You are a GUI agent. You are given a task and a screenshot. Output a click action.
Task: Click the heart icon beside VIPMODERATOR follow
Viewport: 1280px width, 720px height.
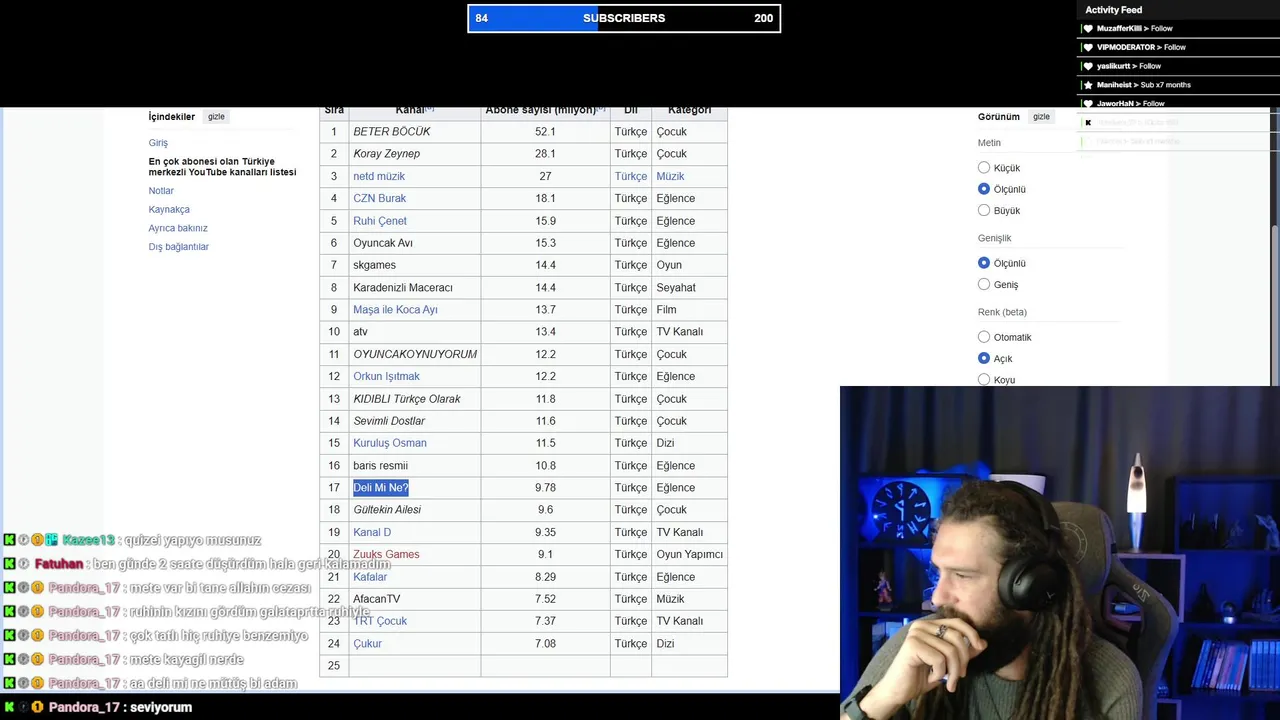[x=1089, y=47]
